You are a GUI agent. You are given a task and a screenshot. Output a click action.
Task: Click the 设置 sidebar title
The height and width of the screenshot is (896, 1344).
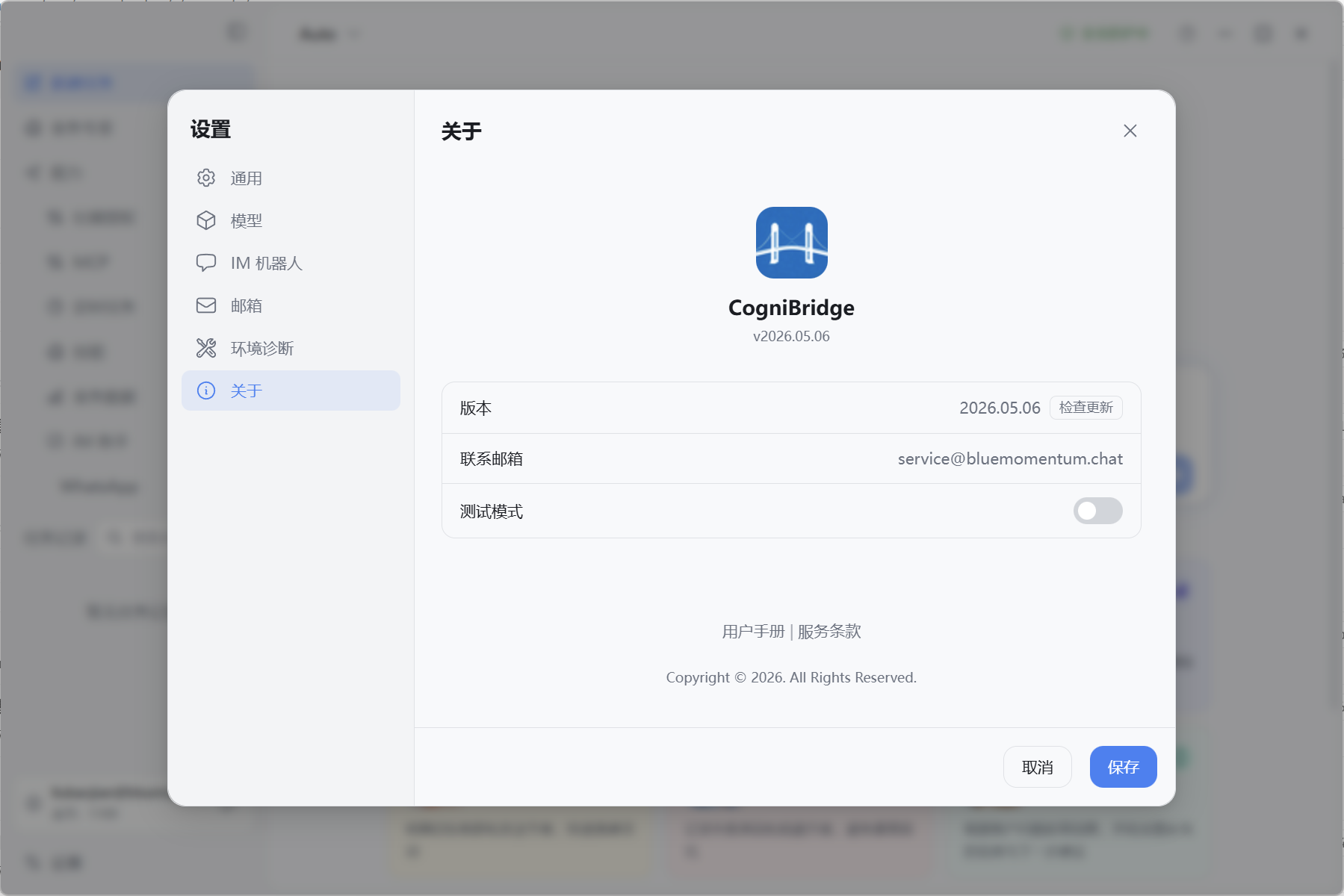211,129
